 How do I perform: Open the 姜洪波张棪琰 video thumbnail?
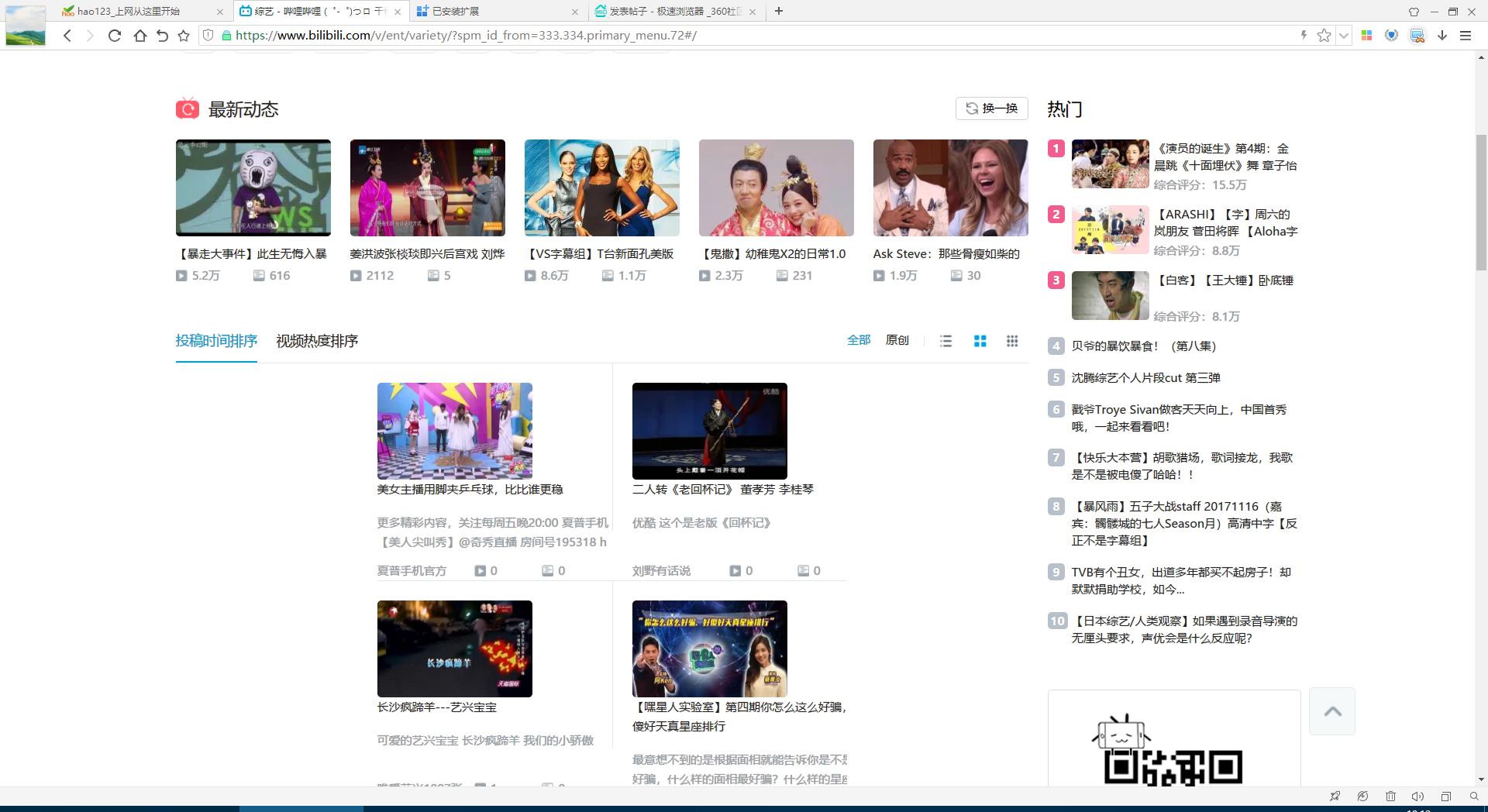coord(428,188)
